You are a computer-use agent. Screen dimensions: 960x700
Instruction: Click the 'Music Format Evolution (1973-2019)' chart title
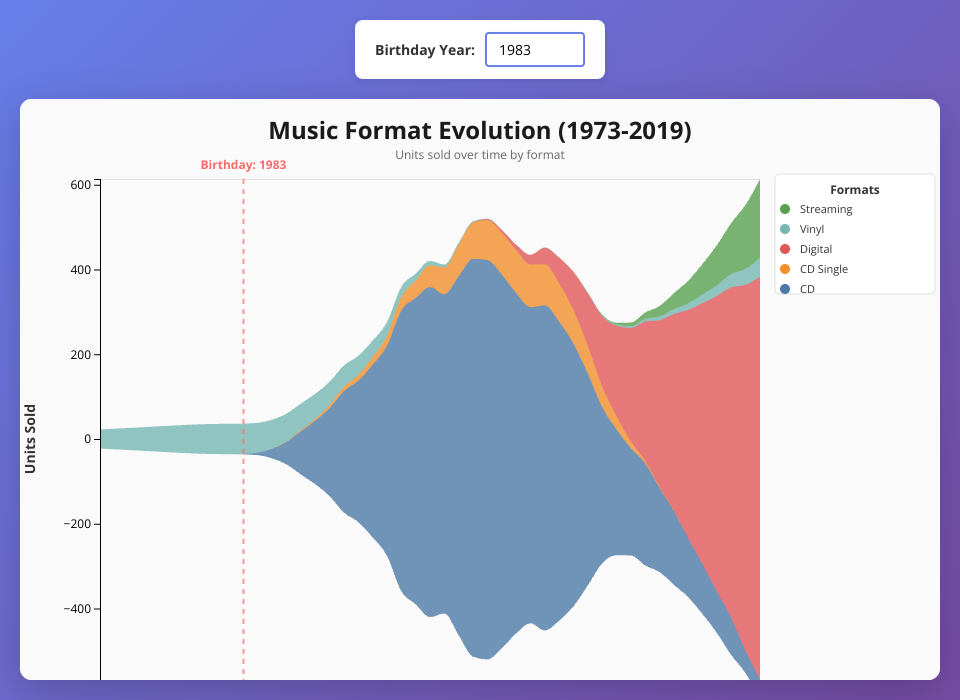point(480,131)
